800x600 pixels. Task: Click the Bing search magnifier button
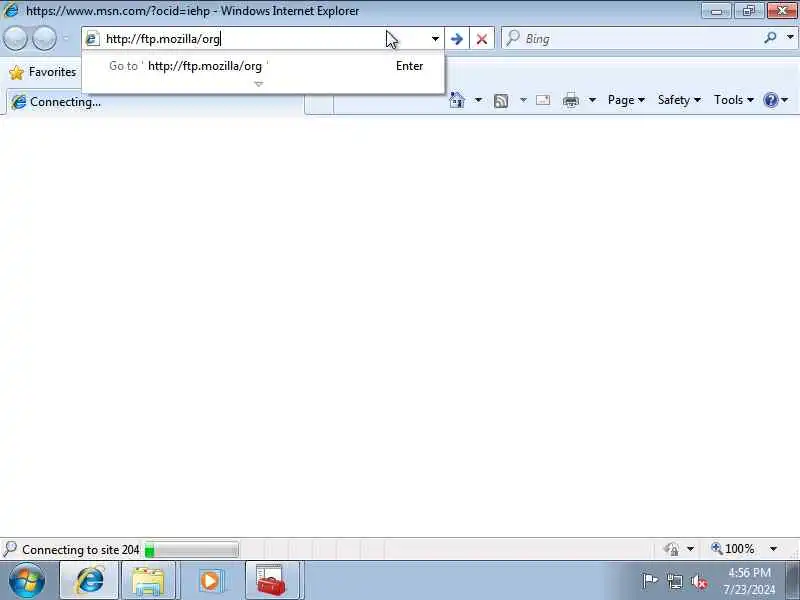click(770, 38)
